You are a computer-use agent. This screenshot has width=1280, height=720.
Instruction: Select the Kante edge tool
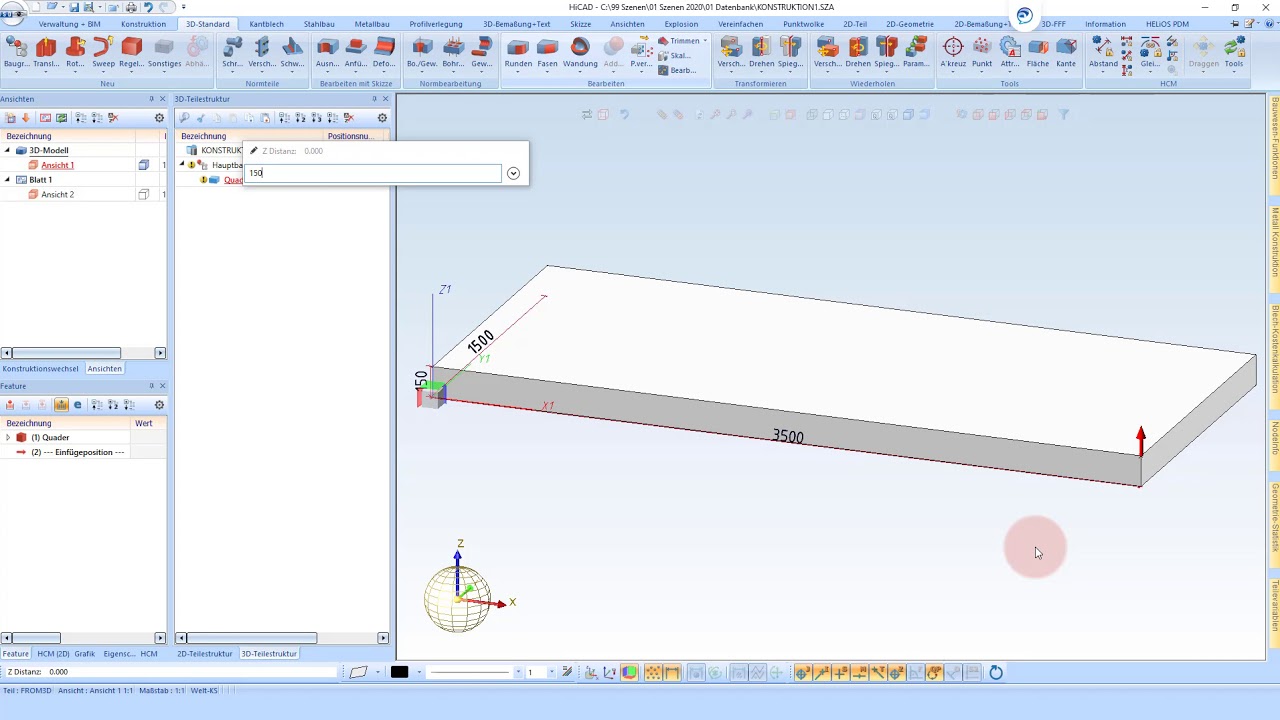pyautogui.click(x=1066, y=52)
